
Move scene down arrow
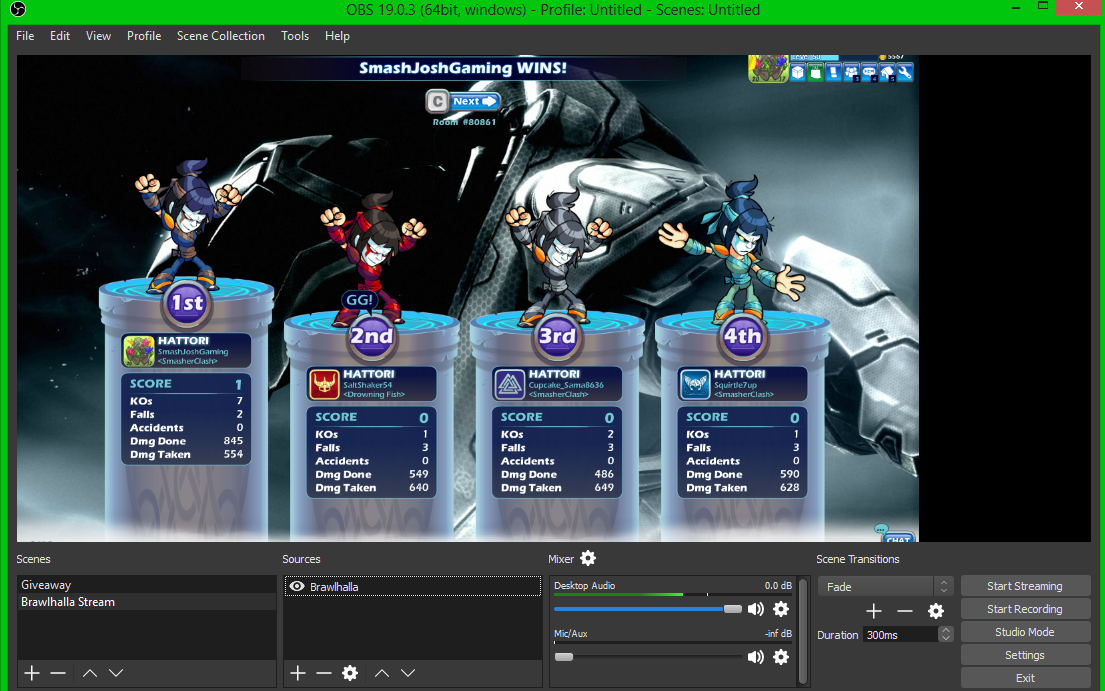click(x=116, y=673)
